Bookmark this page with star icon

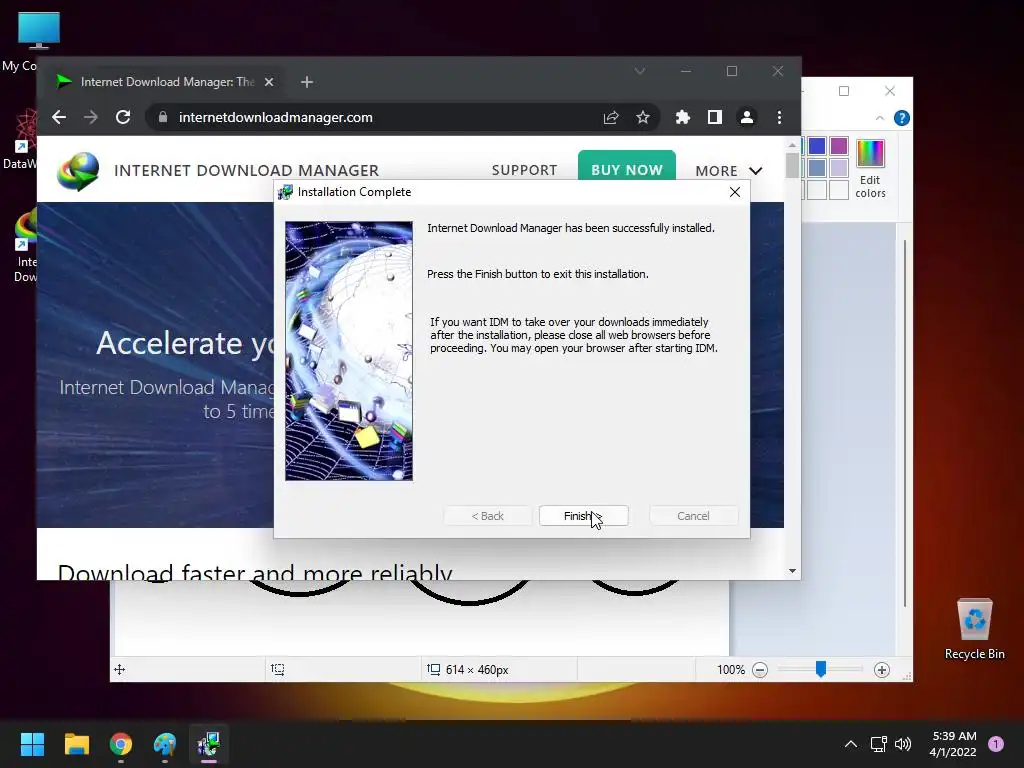tap(643, 118)
